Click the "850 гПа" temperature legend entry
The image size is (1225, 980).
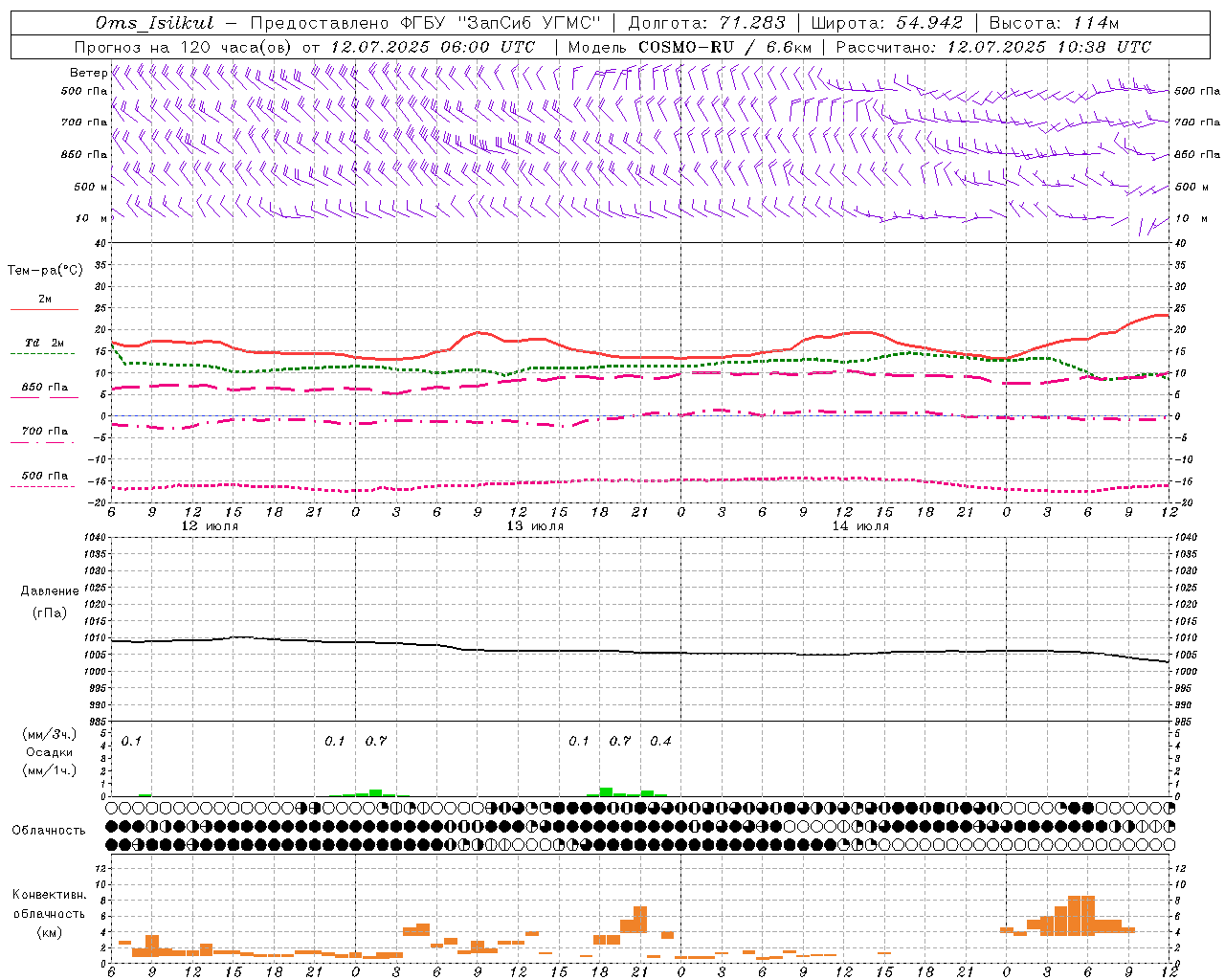[x=45, y=388]
